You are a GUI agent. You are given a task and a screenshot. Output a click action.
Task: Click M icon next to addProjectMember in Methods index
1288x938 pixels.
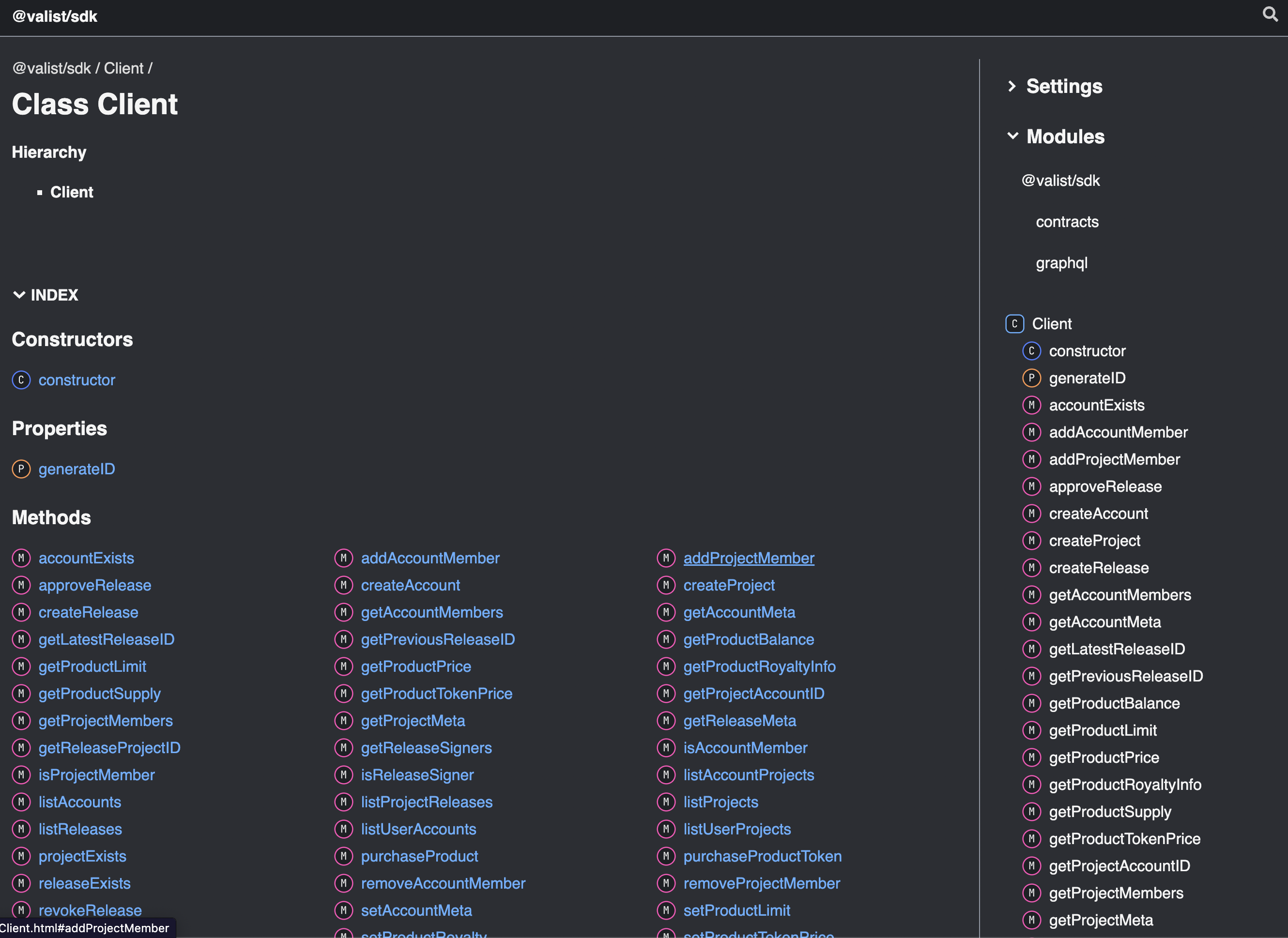(666, 558)
